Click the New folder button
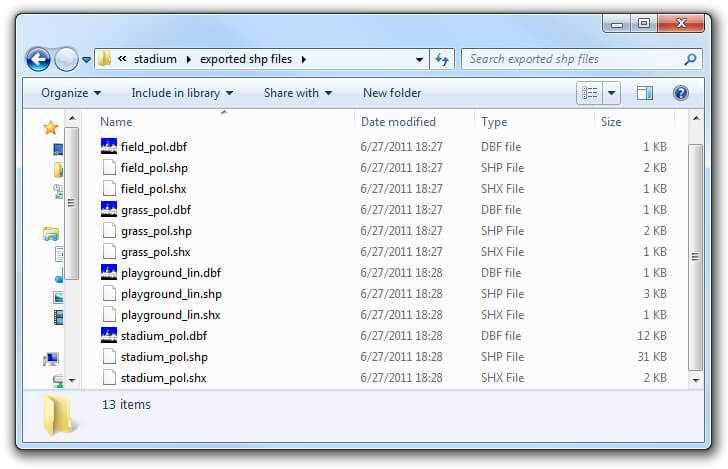Viewport: 728px width, 469px height. click(x=392, y=93)
